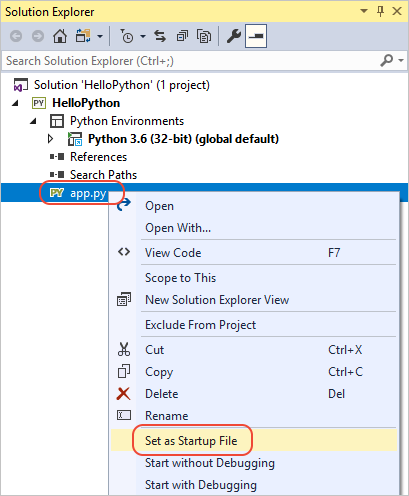Viewport: 409px width, 496px height.
Task: Expand the Python 3.6 (32-bit) node
Action: pyautogui.click(x=50, y=139)
